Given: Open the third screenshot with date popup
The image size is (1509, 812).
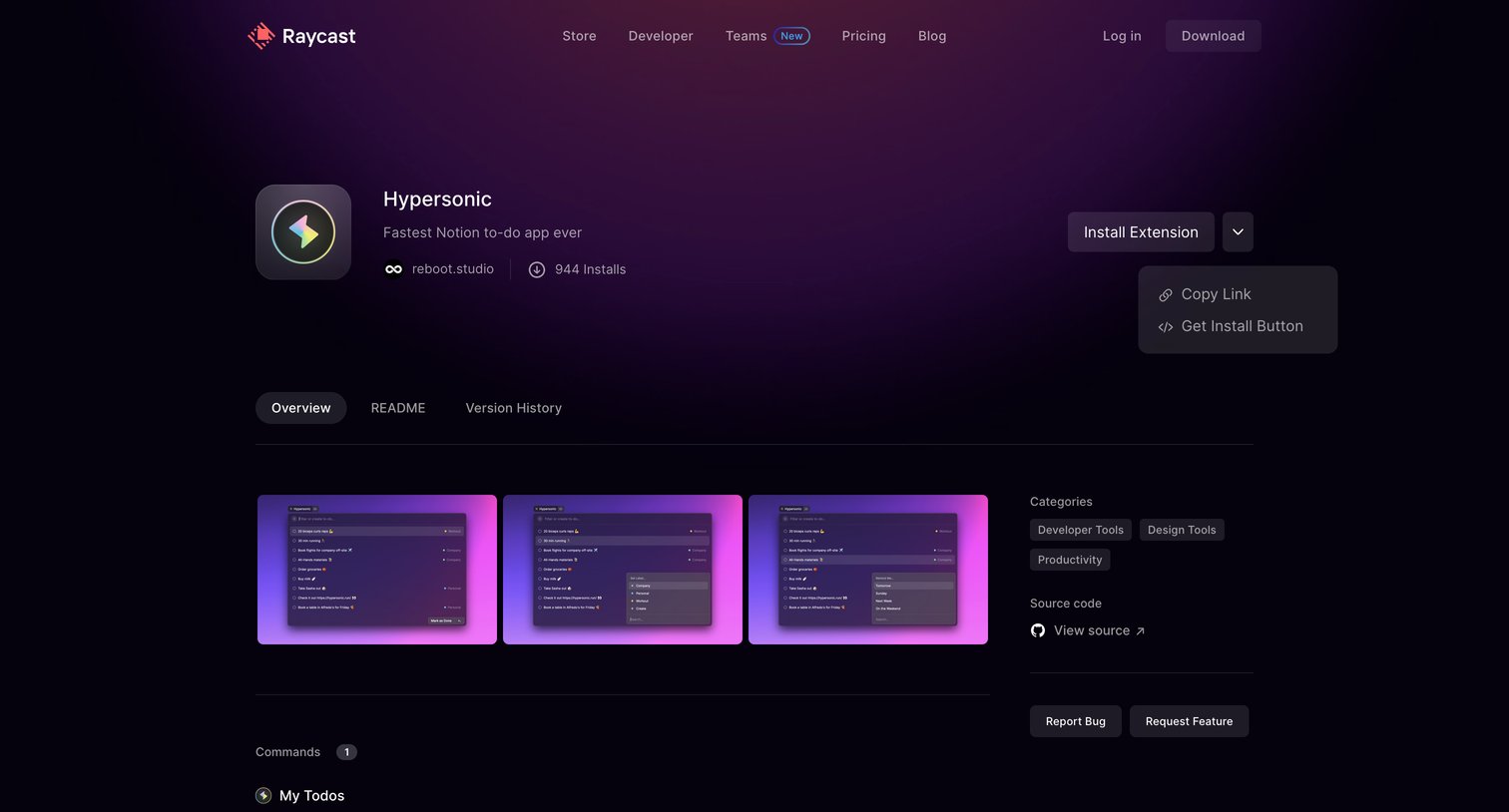Looking at the screenshot, I should [868, 570].
